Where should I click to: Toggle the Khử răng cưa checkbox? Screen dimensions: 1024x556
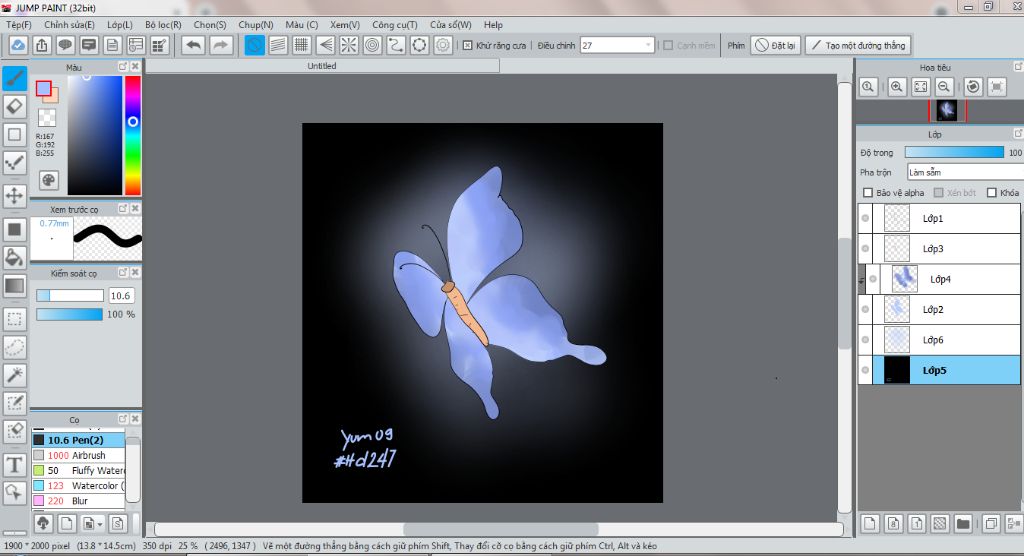[468, 46]
